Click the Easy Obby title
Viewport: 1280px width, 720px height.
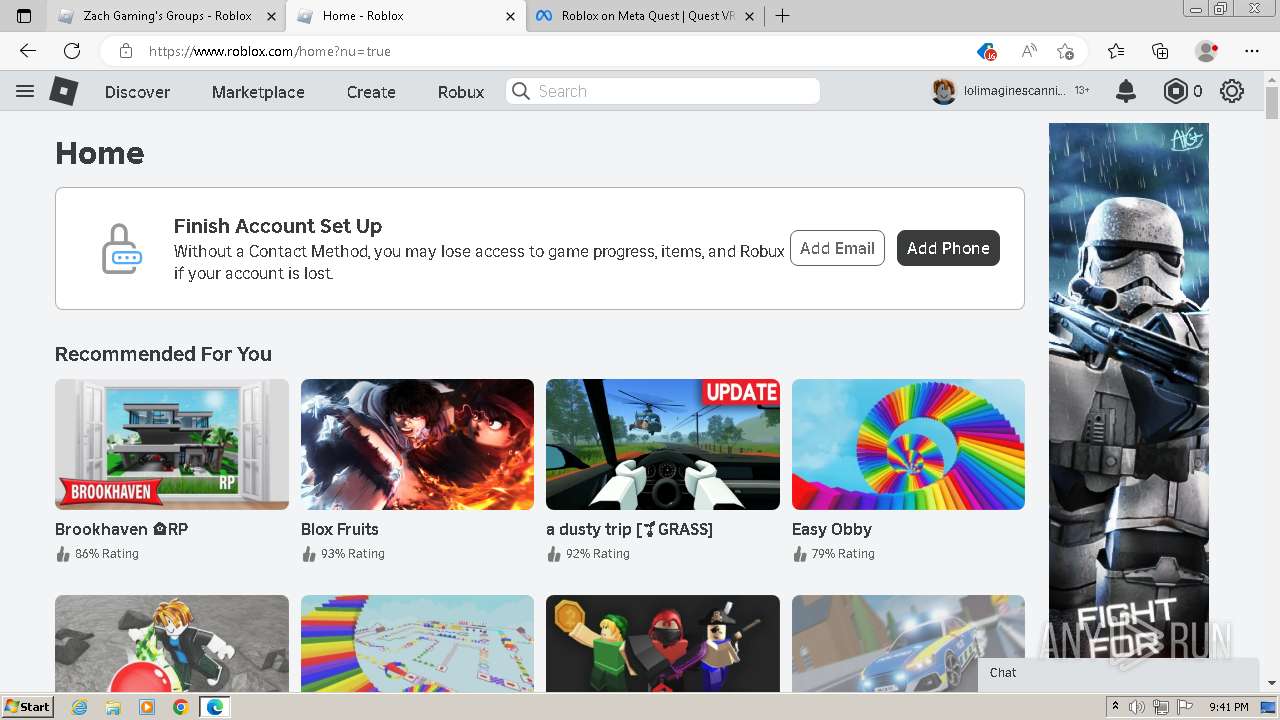pyautogui.click(x=832, y=529)
